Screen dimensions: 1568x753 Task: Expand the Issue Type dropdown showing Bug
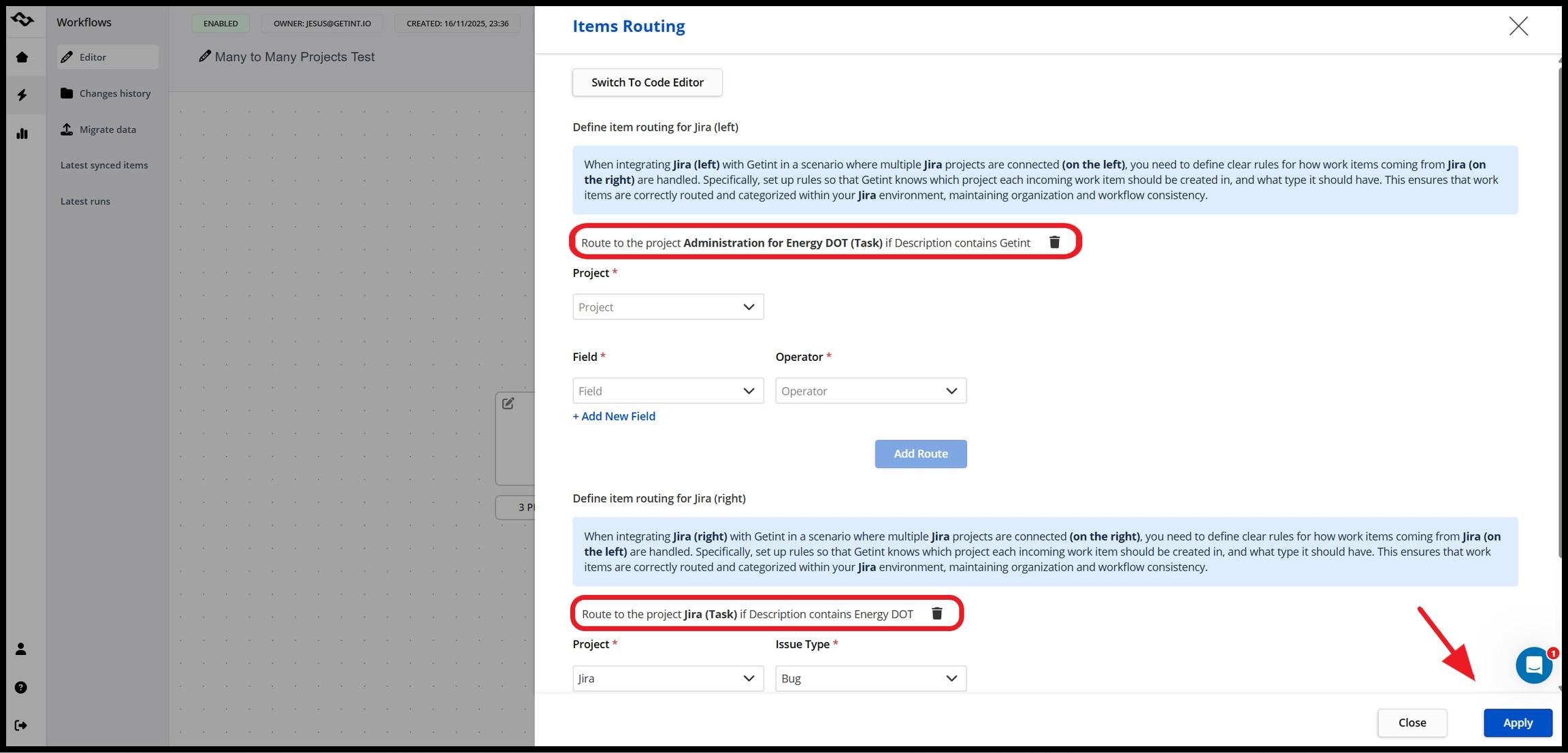click(x=870, y=678)
